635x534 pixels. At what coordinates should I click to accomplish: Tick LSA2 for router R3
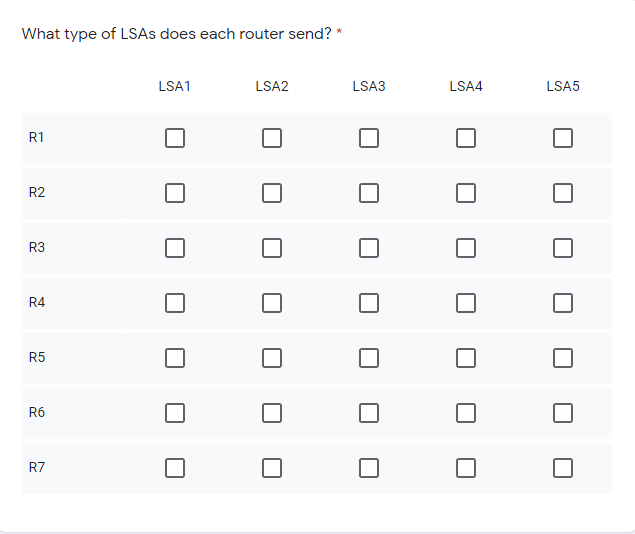pyautogui.click(x=272, y=248)
